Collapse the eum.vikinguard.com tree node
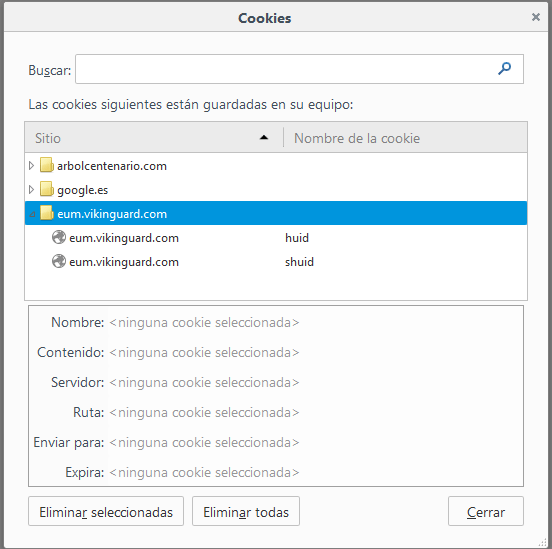This screenshot has width=552, height=549. tap(32, 214)
